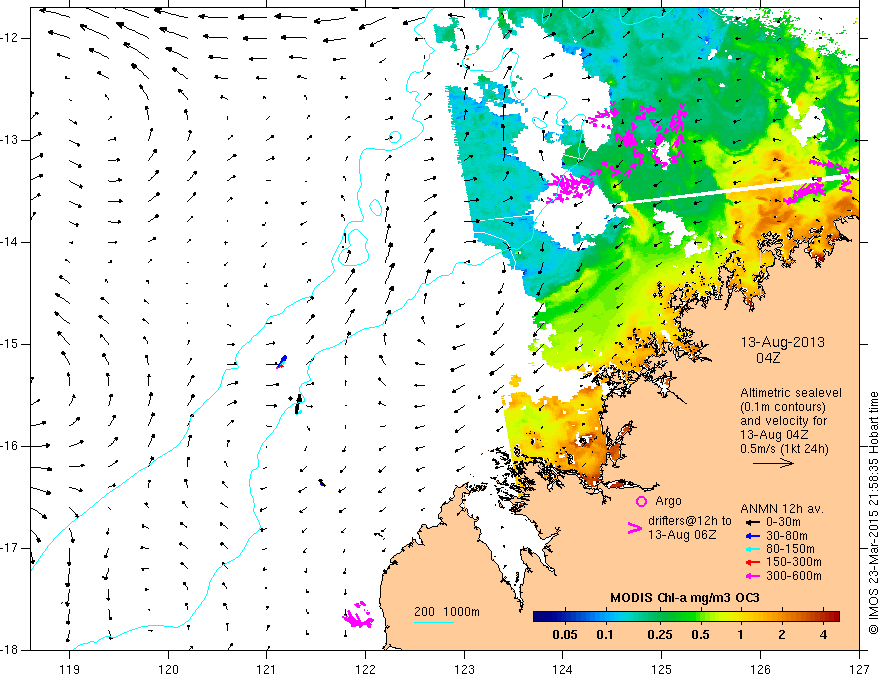Click the longitude axis label '125'

[x=662, y=669]
